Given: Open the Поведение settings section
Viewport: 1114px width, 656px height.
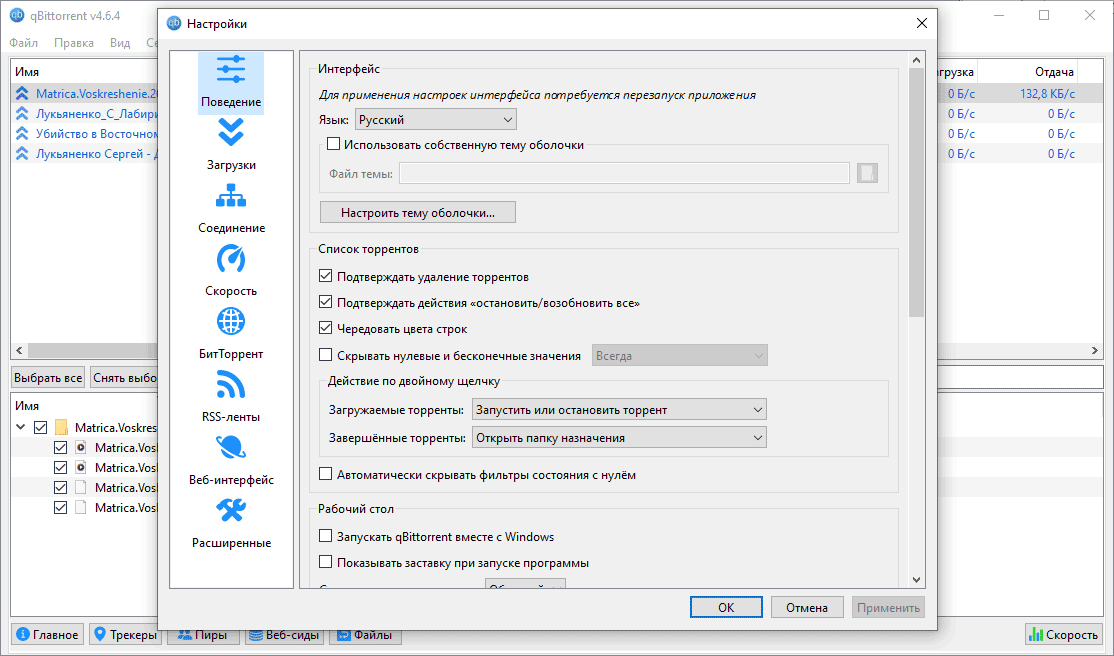Looking at the screenshot, I should [231, 82].
